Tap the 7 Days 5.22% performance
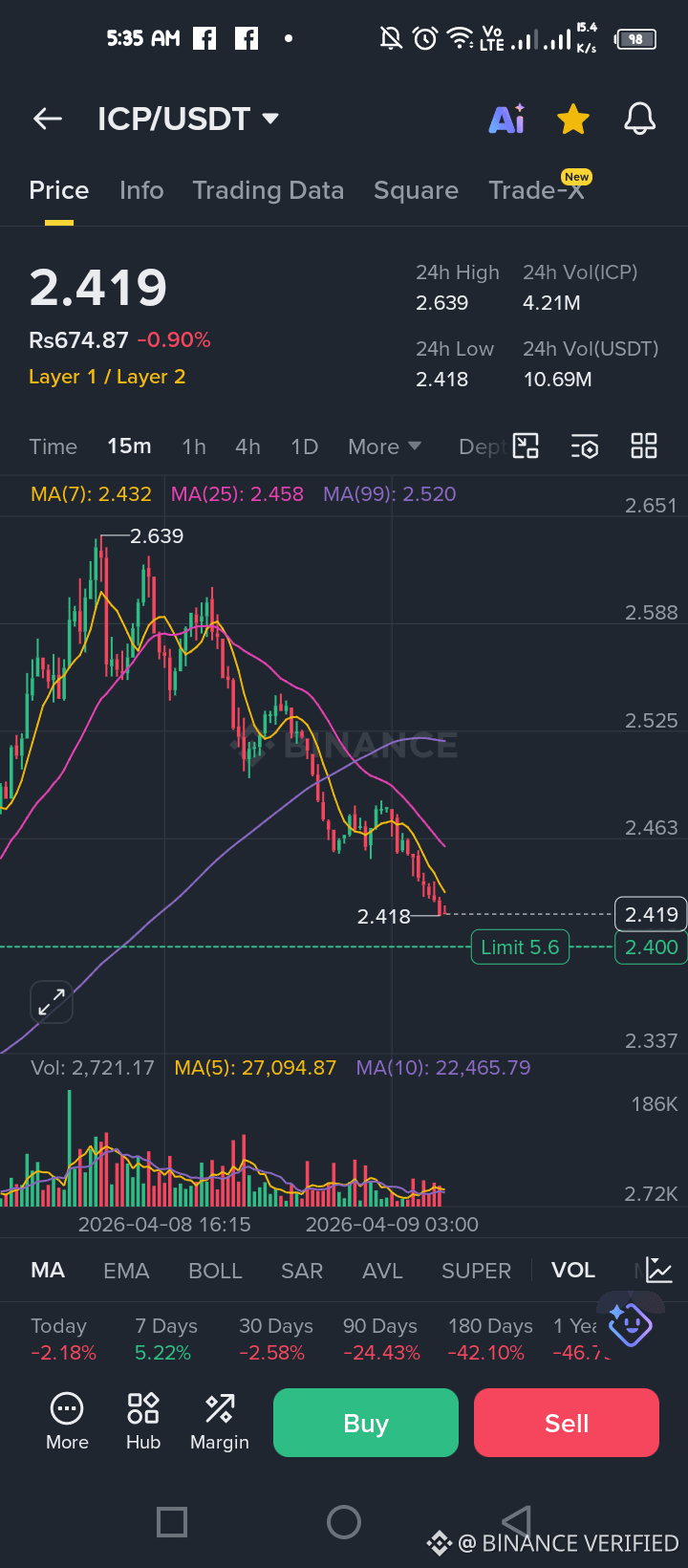This screenshot has width=688, height=1568. click(165, 1339)
